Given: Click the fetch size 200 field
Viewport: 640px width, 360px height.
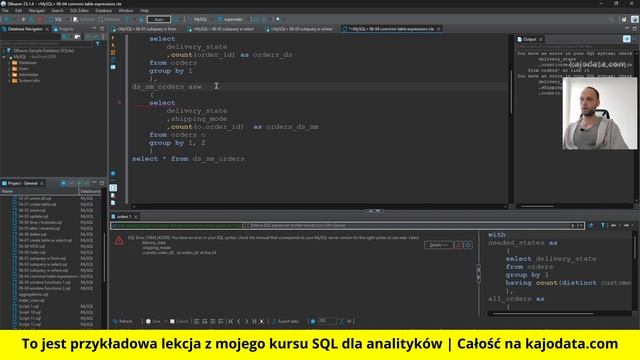Looking at the screenshot, I should (327, 321).
